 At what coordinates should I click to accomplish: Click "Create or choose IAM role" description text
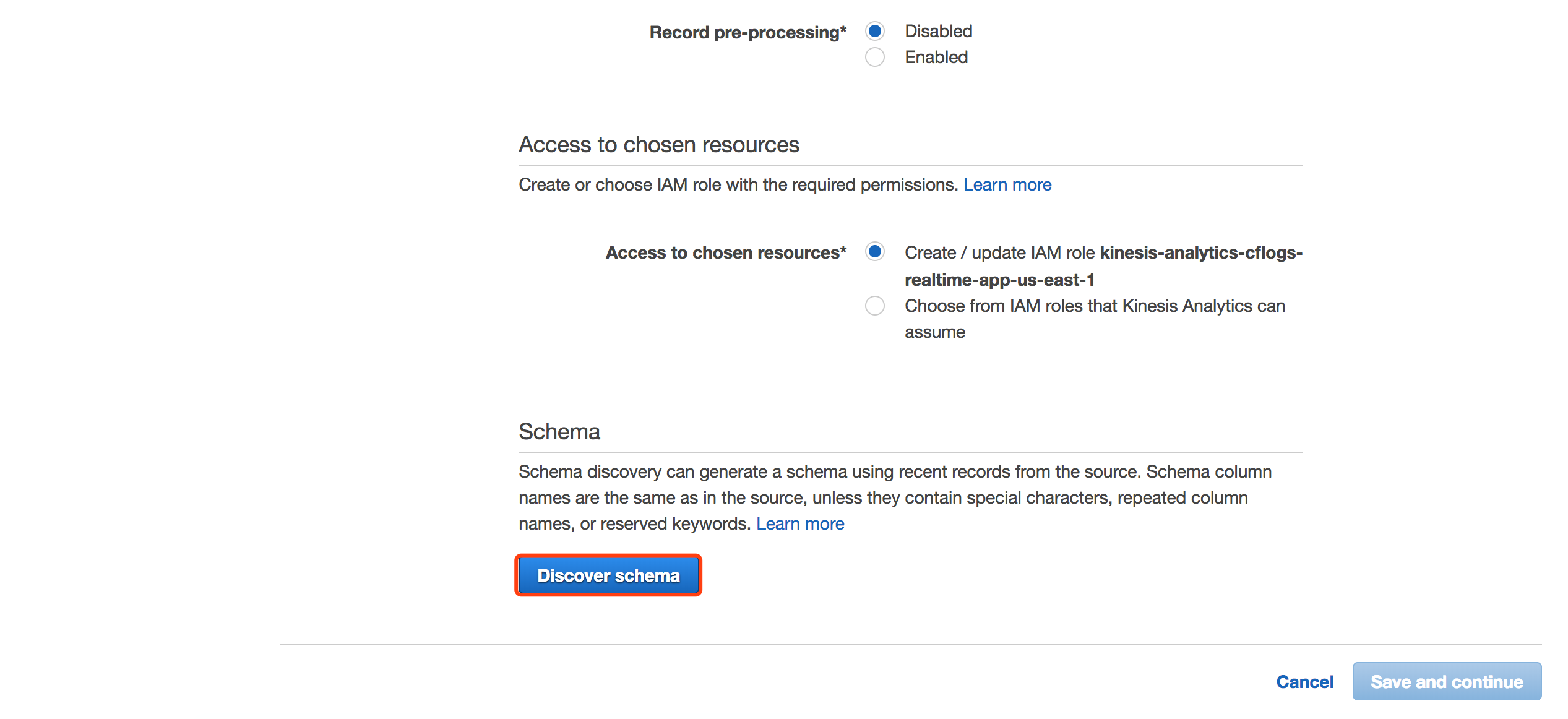pos(738,184)
